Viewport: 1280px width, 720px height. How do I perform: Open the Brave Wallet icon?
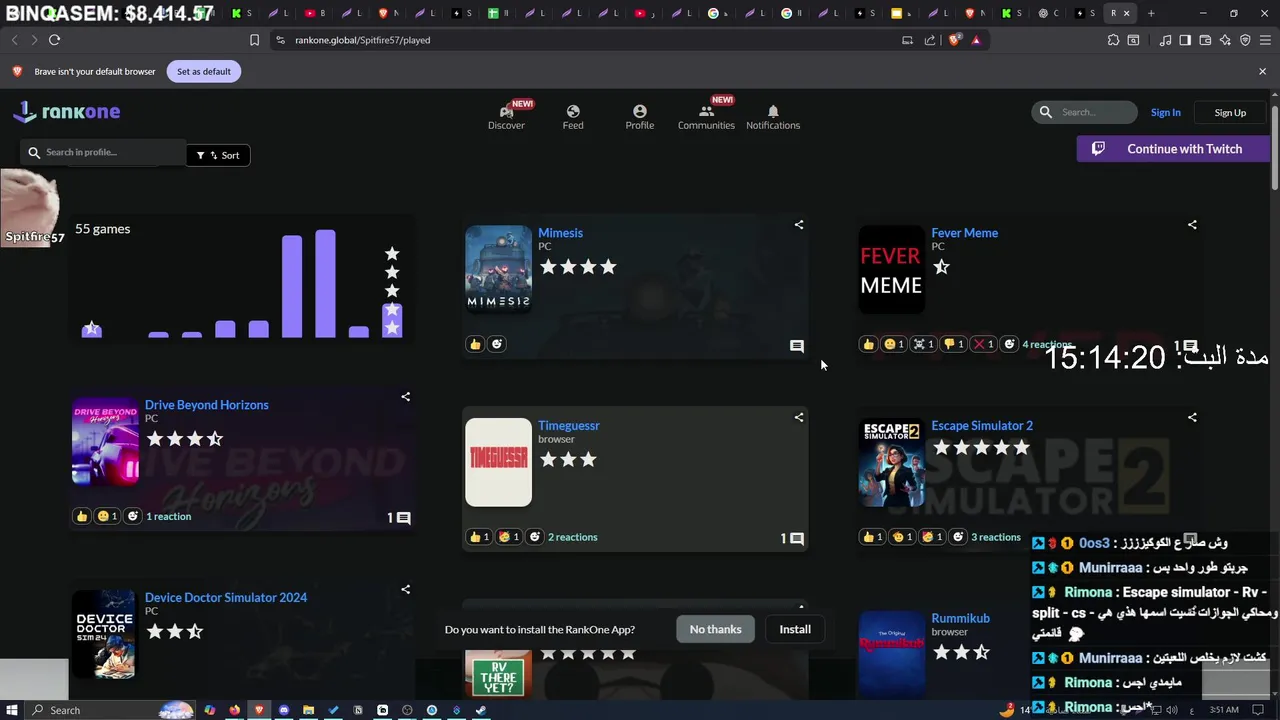point(1205,40)
